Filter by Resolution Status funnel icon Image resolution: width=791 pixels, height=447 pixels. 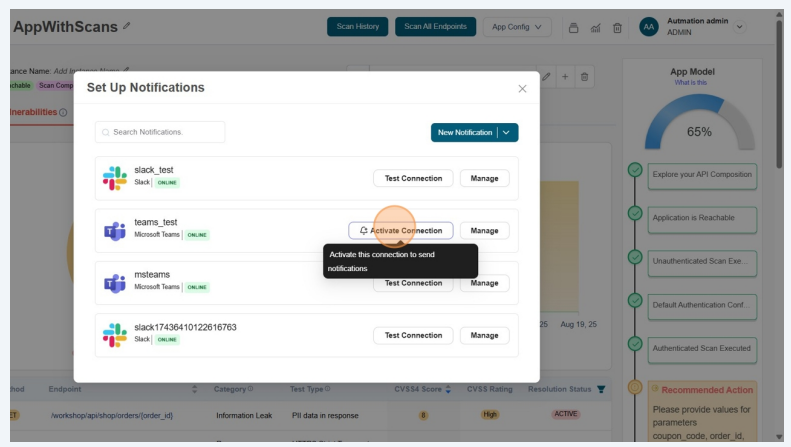(x=601, y=389)
